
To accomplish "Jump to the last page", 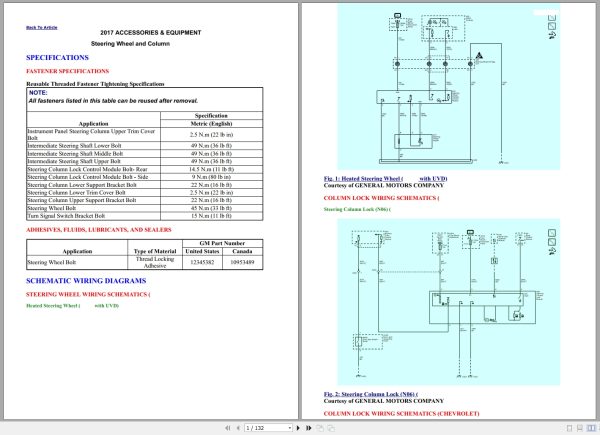I will tap(308, 428).
